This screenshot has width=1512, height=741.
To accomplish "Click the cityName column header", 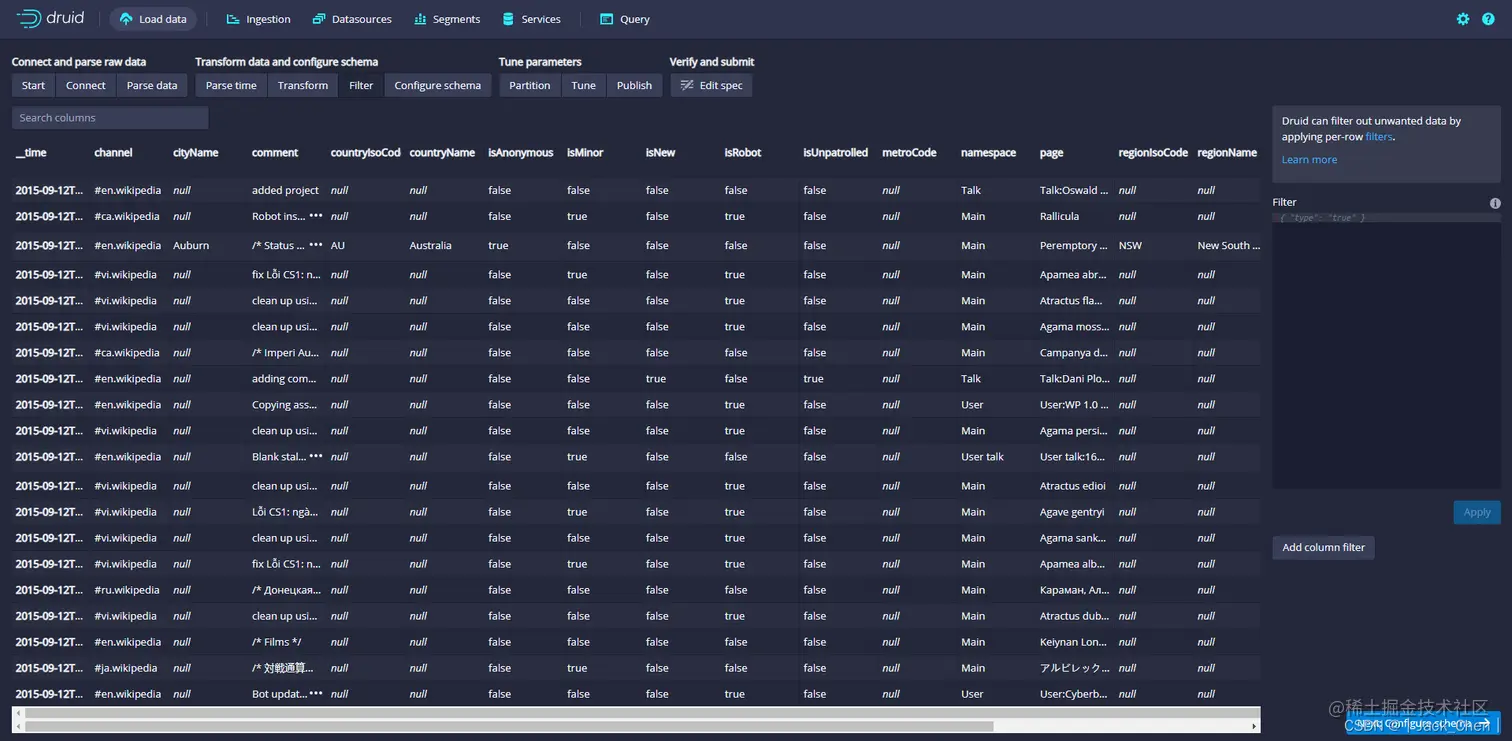I will [196, 153].
